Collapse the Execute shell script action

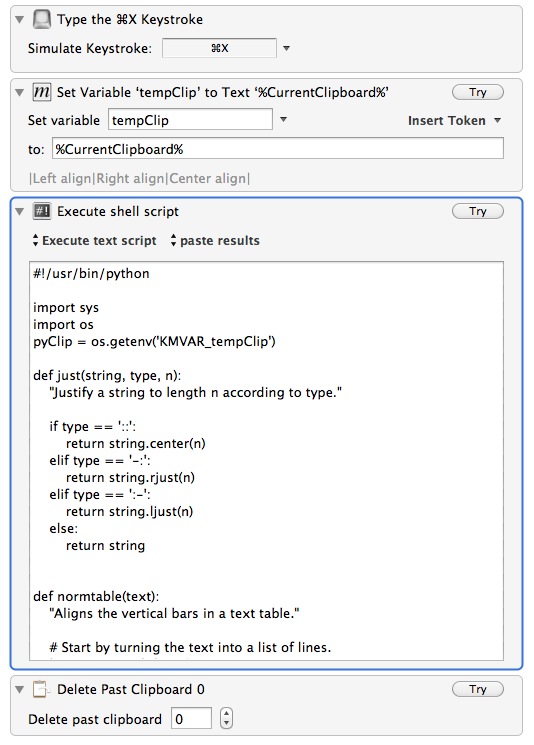pos(19,211)
